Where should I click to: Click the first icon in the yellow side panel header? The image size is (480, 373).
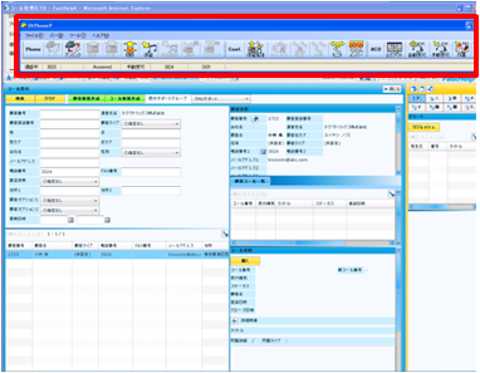[x=413, y=89]
